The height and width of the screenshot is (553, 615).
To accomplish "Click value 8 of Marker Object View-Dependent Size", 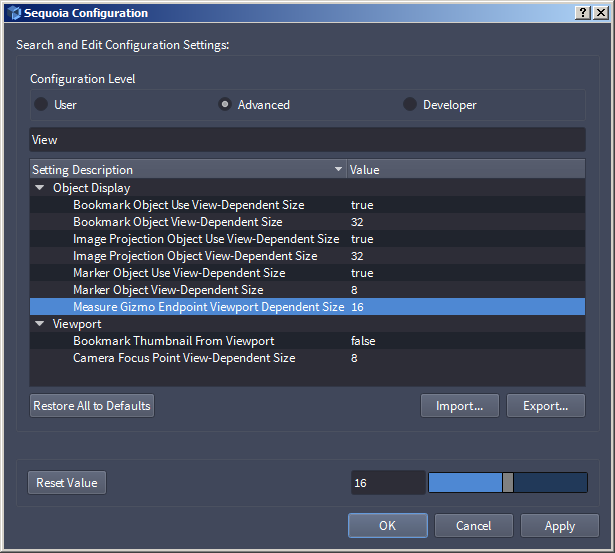I will coord(354,290).
